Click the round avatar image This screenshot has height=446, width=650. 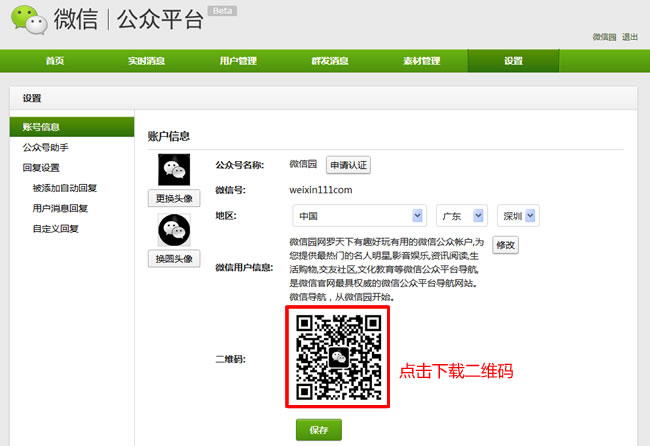click(174, 230)
